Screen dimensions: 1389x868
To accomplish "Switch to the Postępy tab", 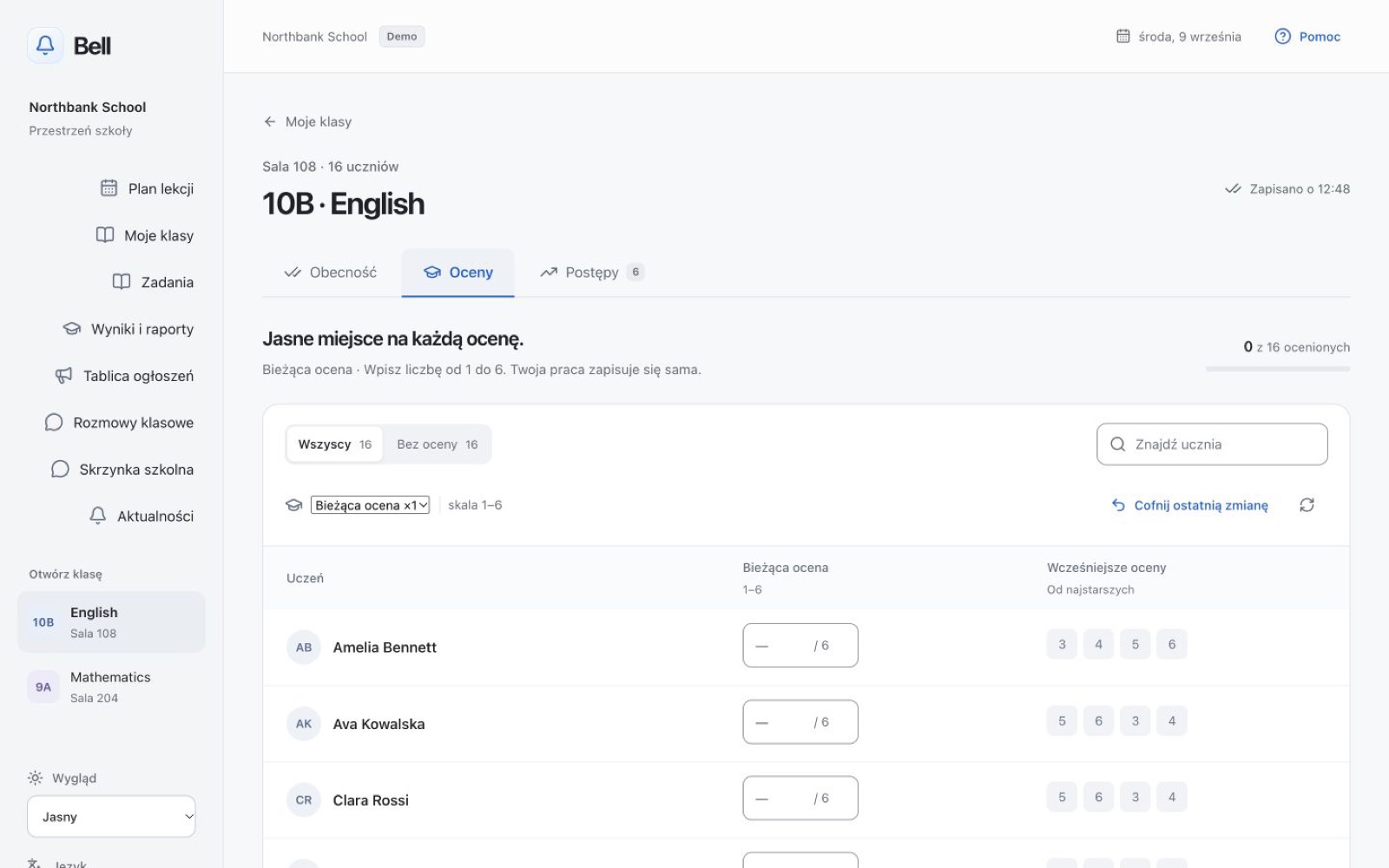I will [x=591, y=273].
